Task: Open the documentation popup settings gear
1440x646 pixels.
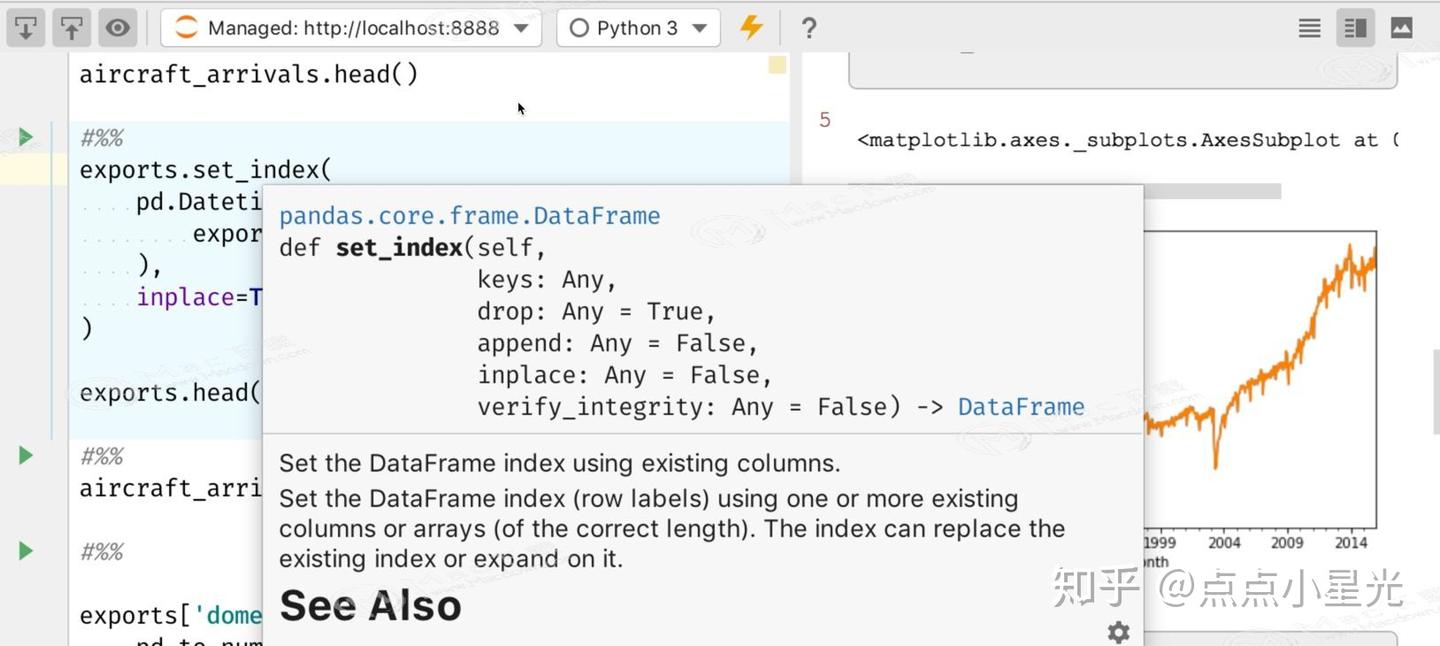Action: 1117,632
